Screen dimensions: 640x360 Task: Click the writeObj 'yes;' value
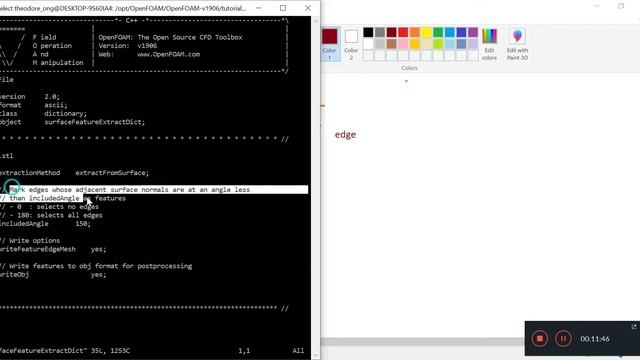tap(98, 275)
